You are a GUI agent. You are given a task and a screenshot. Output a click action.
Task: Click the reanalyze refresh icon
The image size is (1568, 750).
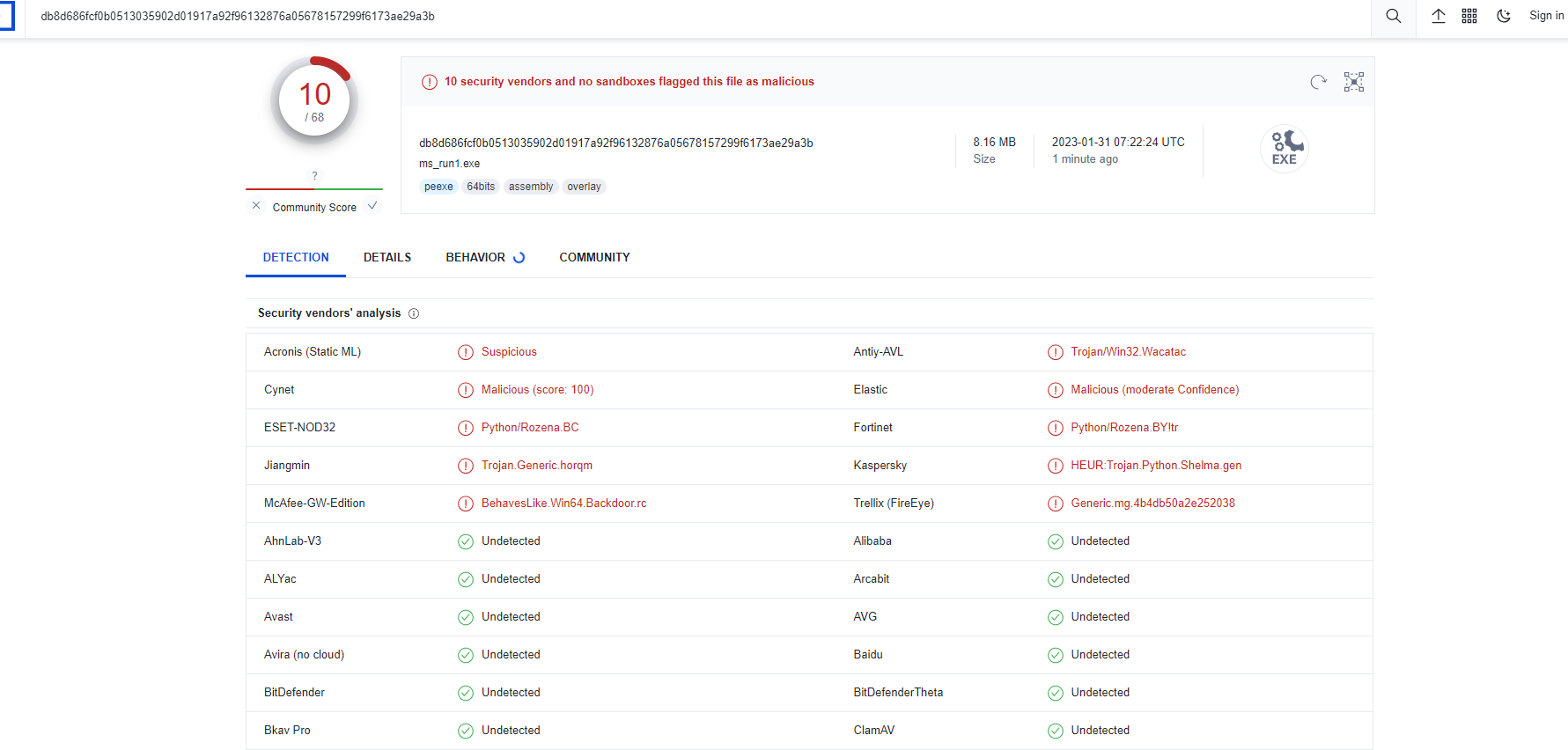1318,82
